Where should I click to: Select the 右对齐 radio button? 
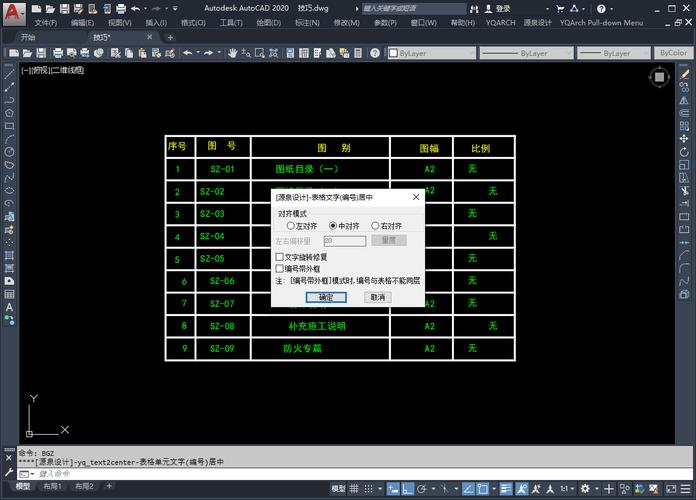click(x=376, y=226)
